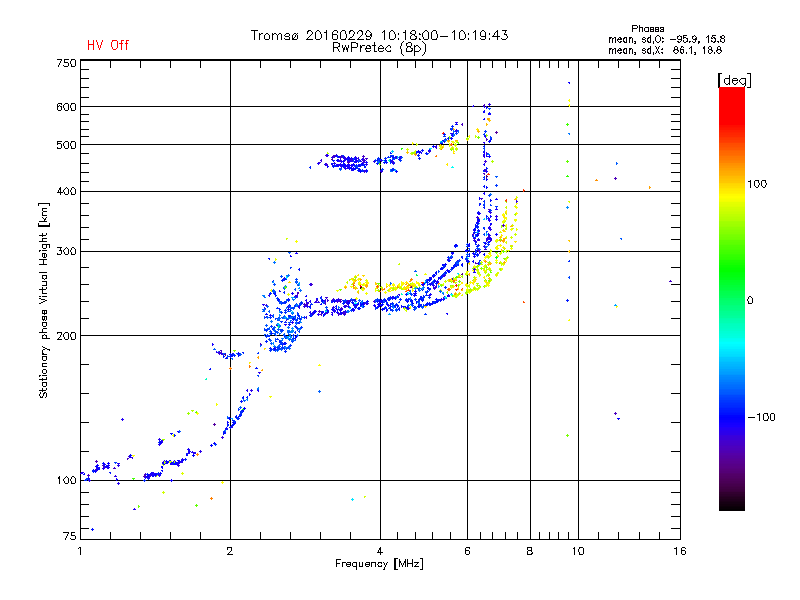Click the y-axis tick label "75"
Image resolution: width=800 pixels, height=600 pixels.
[70, 536]
